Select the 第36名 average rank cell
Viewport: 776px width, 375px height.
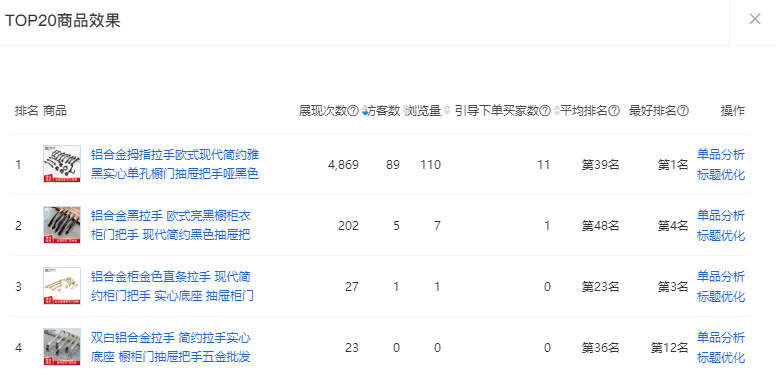[x=600, y=348]
